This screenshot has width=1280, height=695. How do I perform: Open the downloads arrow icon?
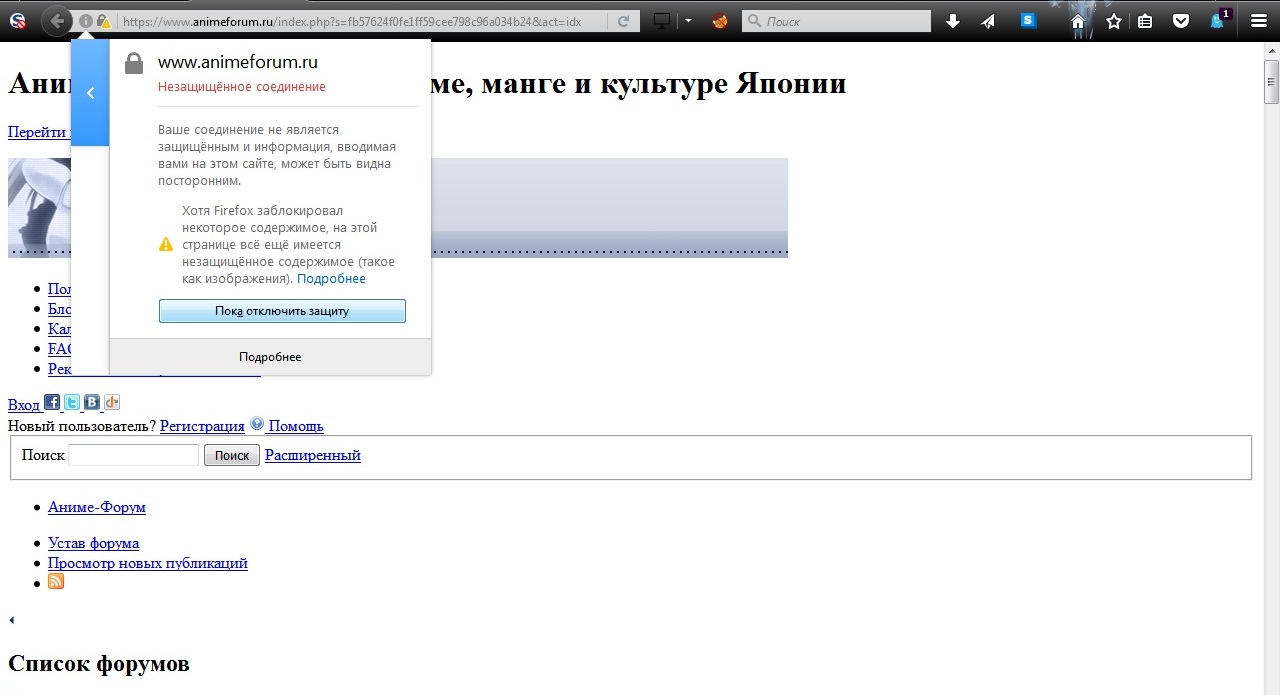953,21
